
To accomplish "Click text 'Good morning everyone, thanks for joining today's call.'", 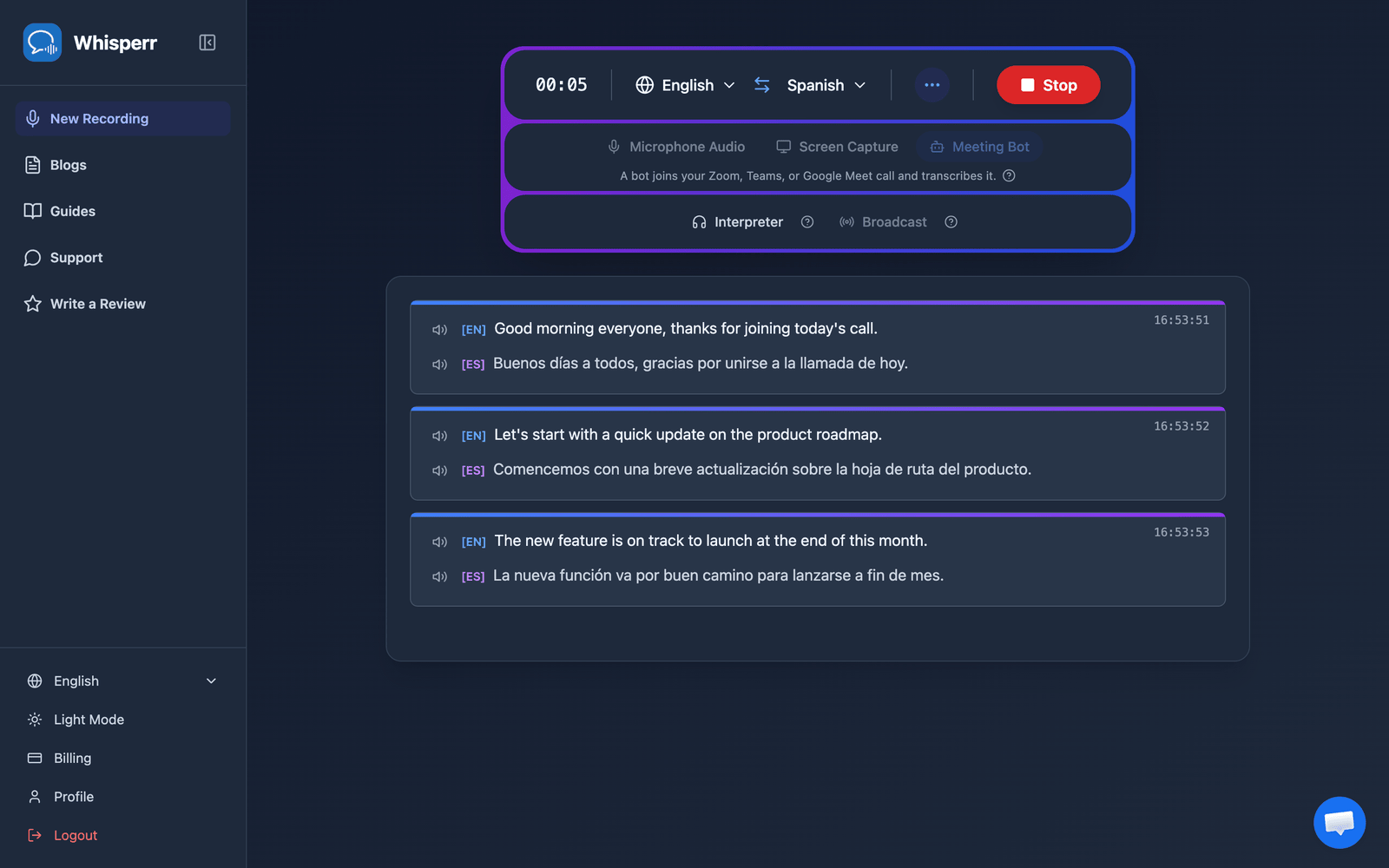I will [686, 329].
